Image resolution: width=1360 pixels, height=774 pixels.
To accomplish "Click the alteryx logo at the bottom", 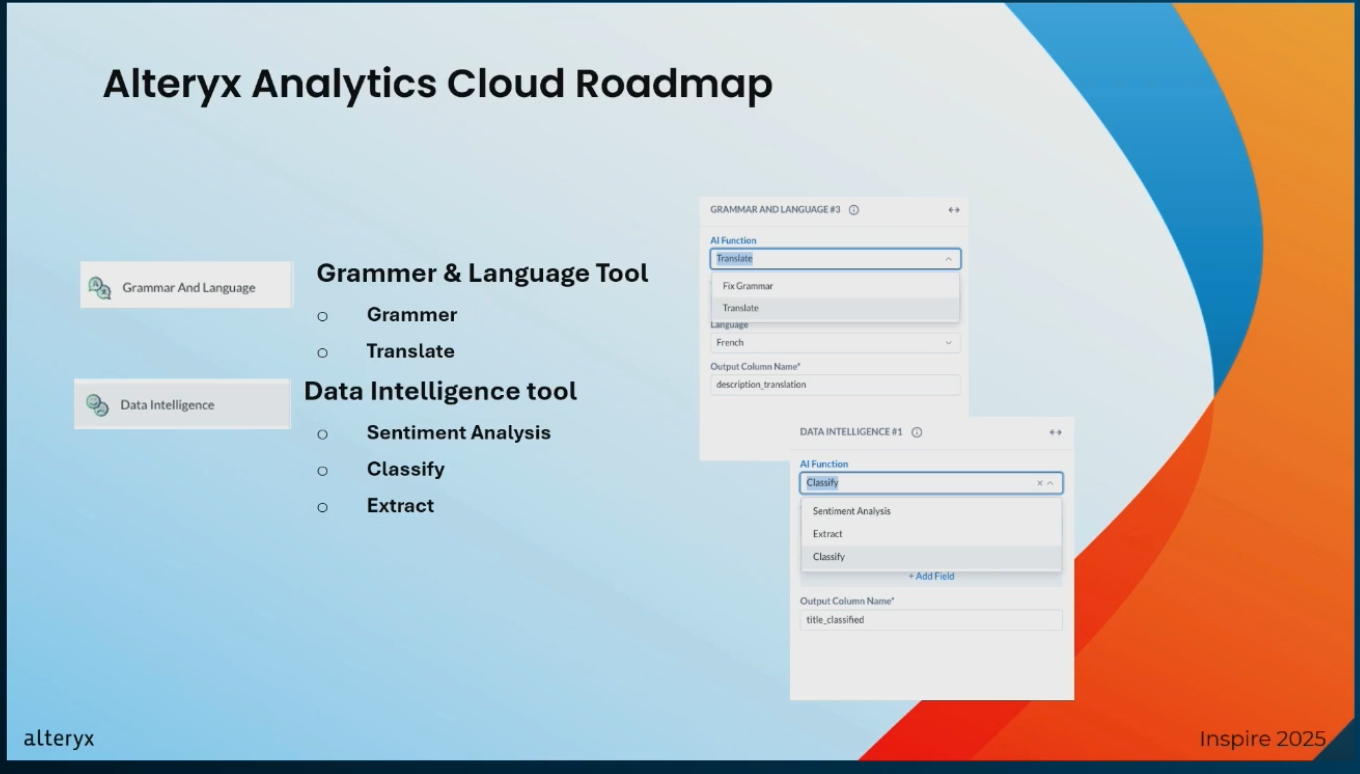I will pyautogui.click(x=59, y=739).
